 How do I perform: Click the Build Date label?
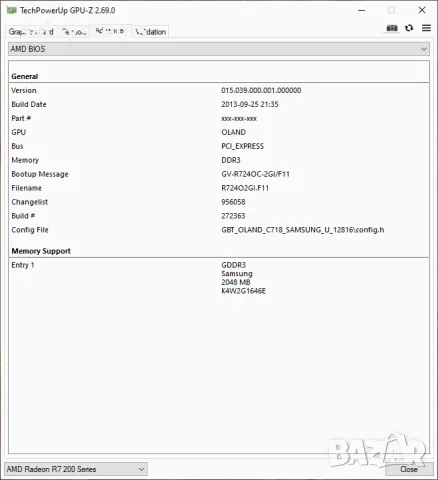coord(29,104)
